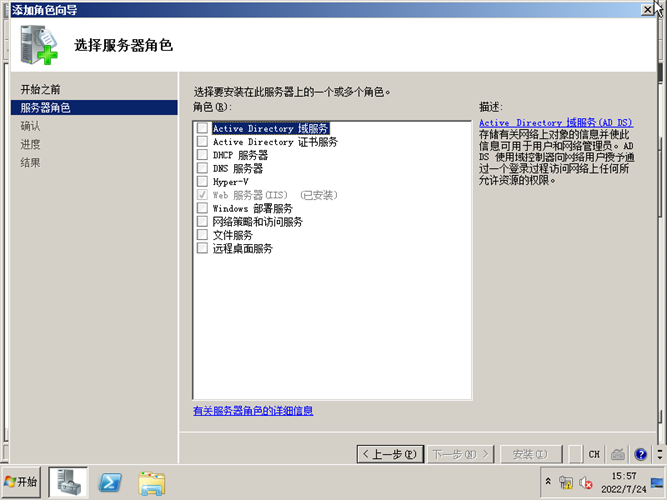Click the muted volume tray icon
Viewport: 667px width, 500px height.
coord(586,483)
